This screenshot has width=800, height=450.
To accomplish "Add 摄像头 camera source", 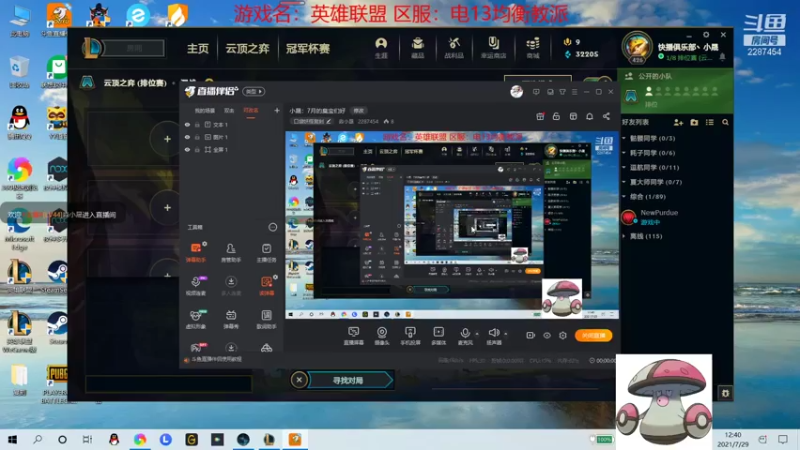I will (x=382, y=336).
